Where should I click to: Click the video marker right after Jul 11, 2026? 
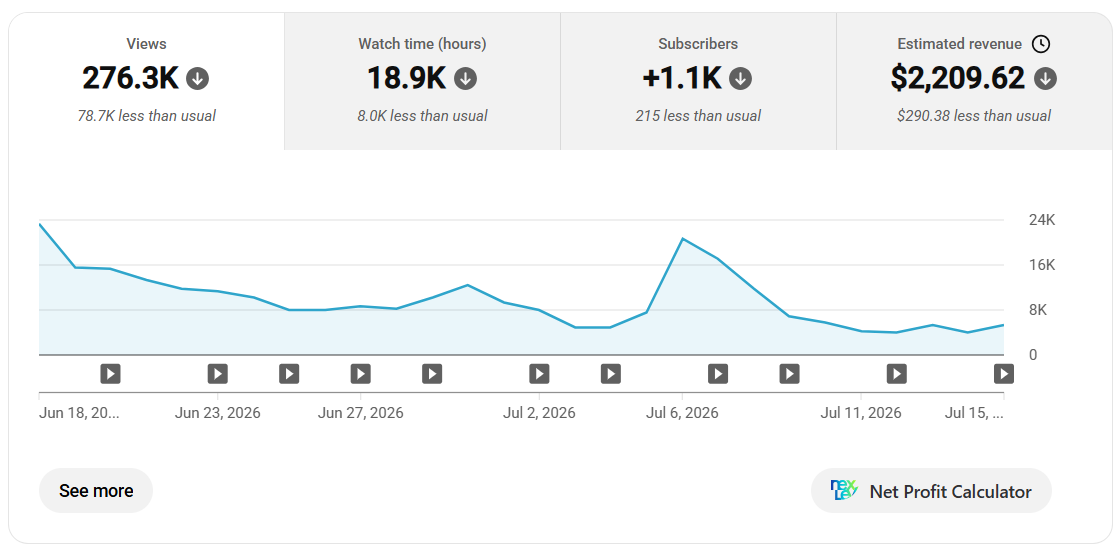(896, 373)
